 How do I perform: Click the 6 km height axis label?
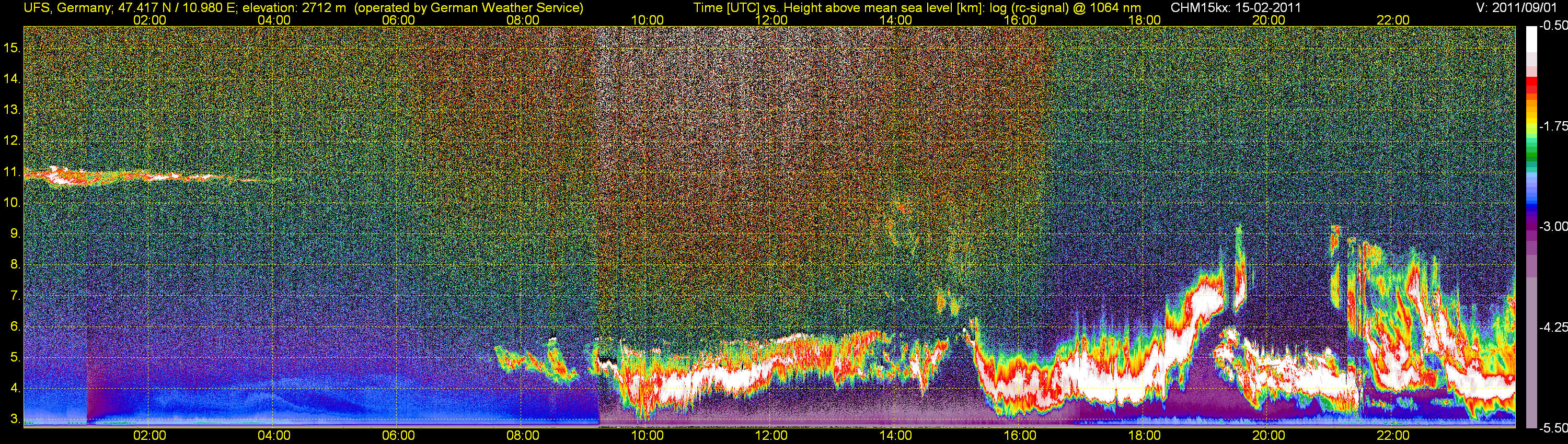15,326
